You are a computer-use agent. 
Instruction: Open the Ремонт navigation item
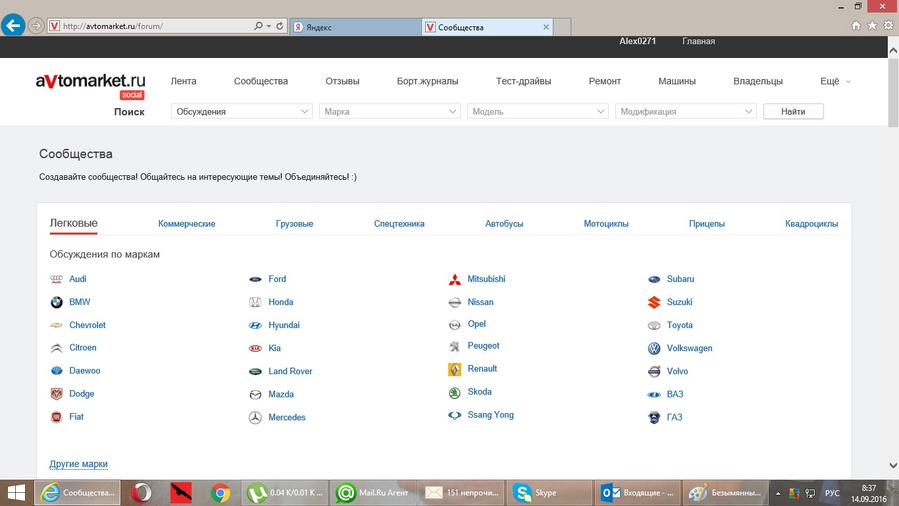point(605,81)
